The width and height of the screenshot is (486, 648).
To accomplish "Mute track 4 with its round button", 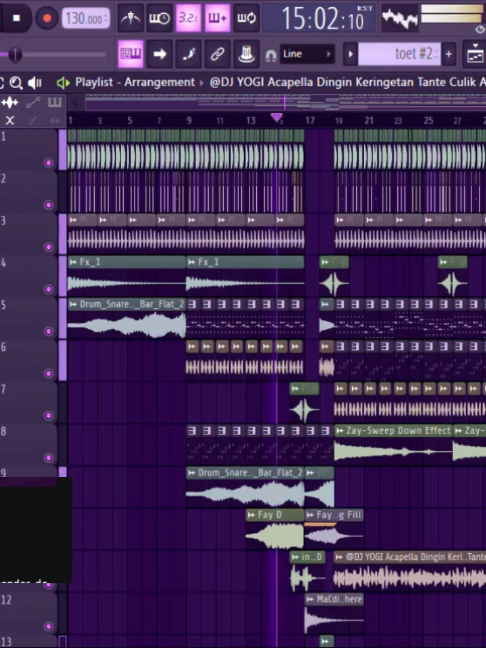I will (x=48, y=289).
